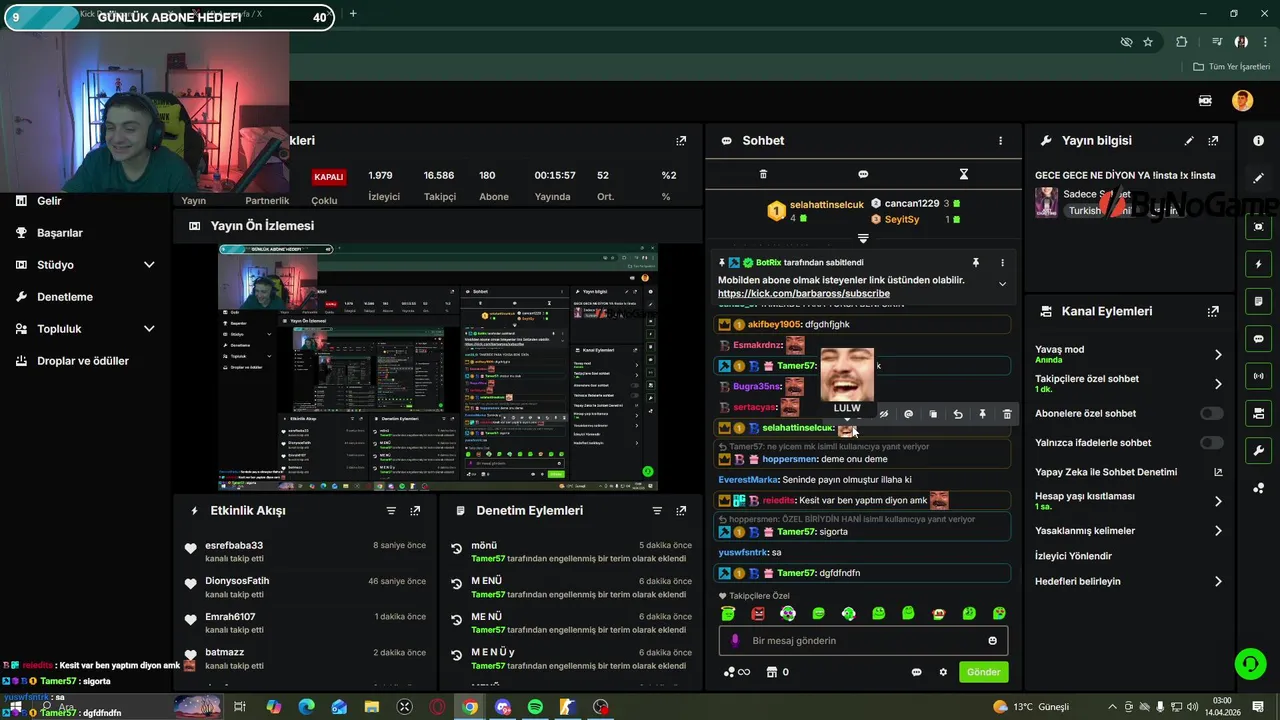The height and width of the screenshot is (720, 1280).
Task: Collapse the pinned message chevron
Action: [x=1002, y=284]
